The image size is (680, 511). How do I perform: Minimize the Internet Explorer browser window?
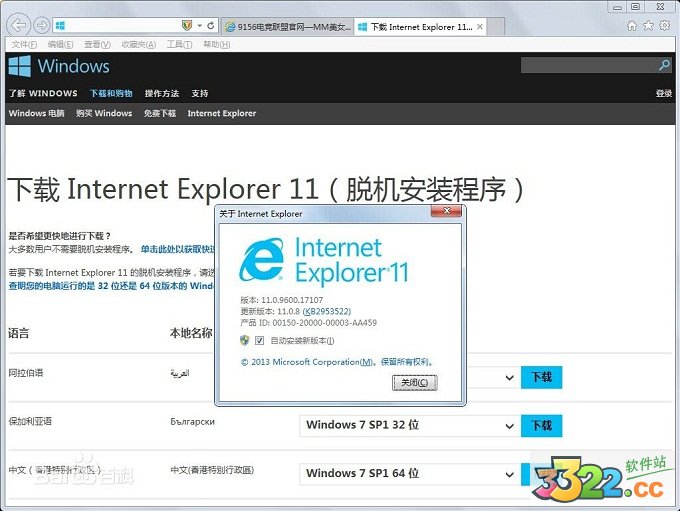[618, 7]
